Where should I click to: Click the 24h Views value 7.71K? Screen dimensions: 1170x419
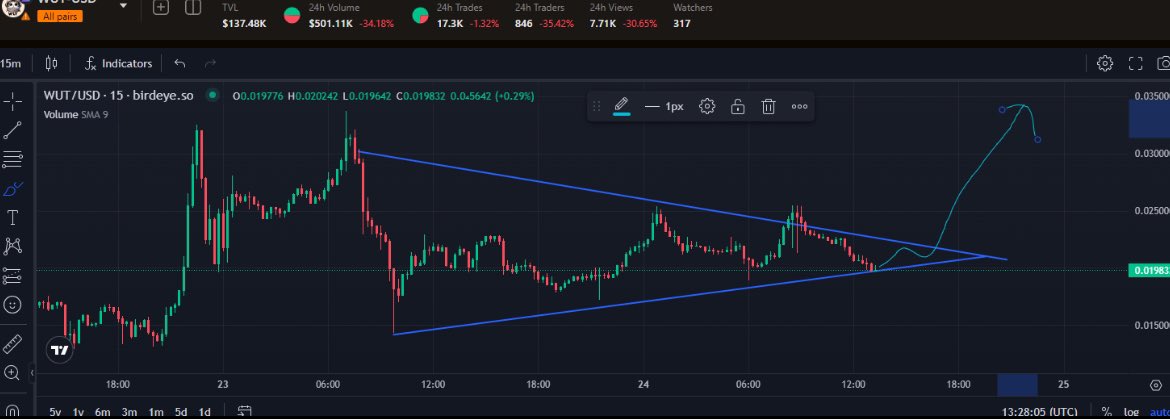603,23
